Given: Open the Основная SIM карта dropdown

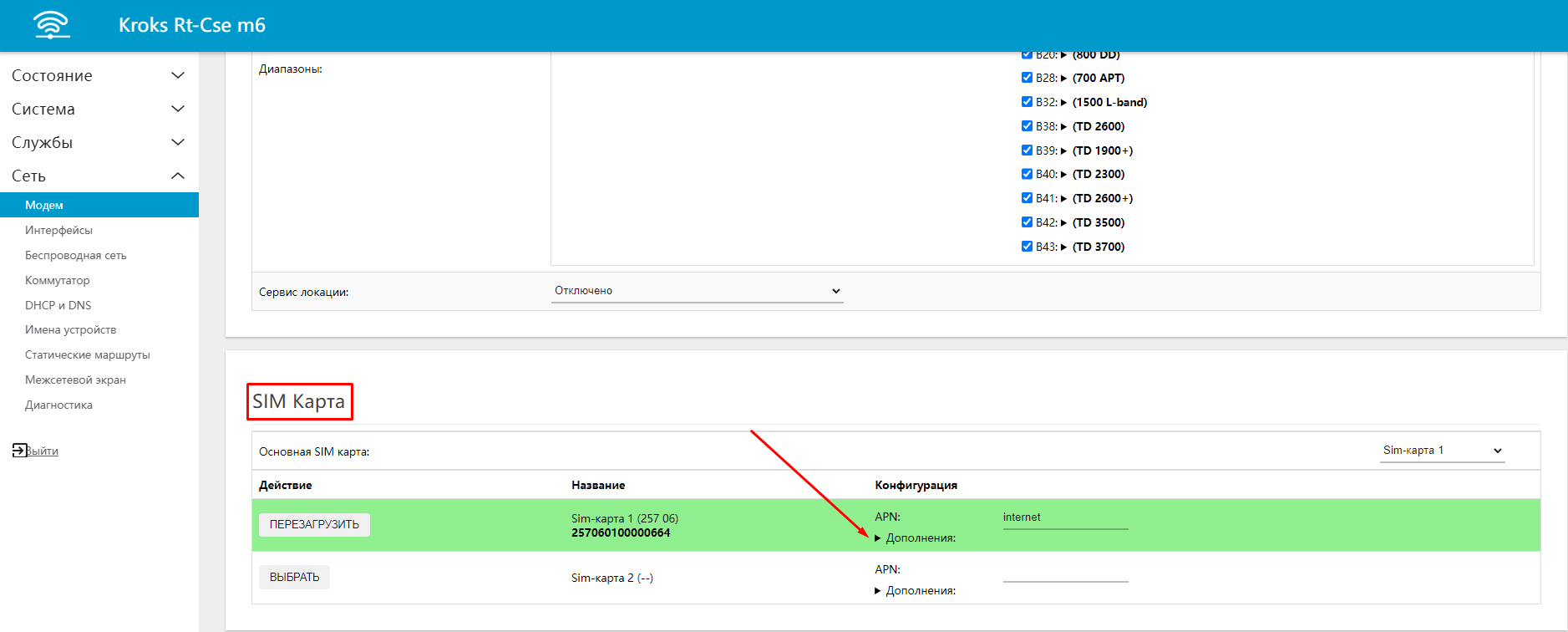Looking at the screenshot, I should (x=1443, y=451).
